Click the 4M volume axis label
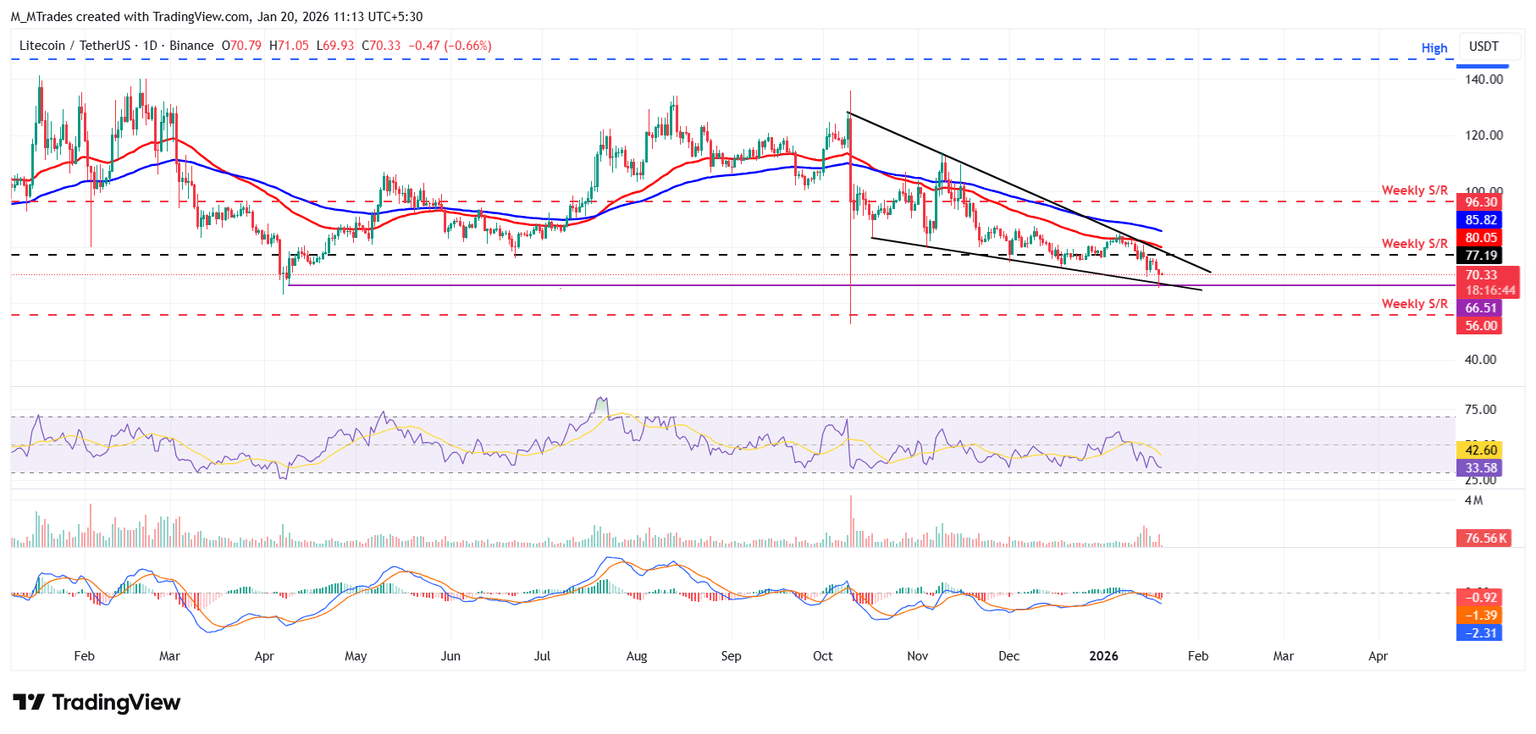This screenshot has height=734, width=1536. [x=1473, y=500]
